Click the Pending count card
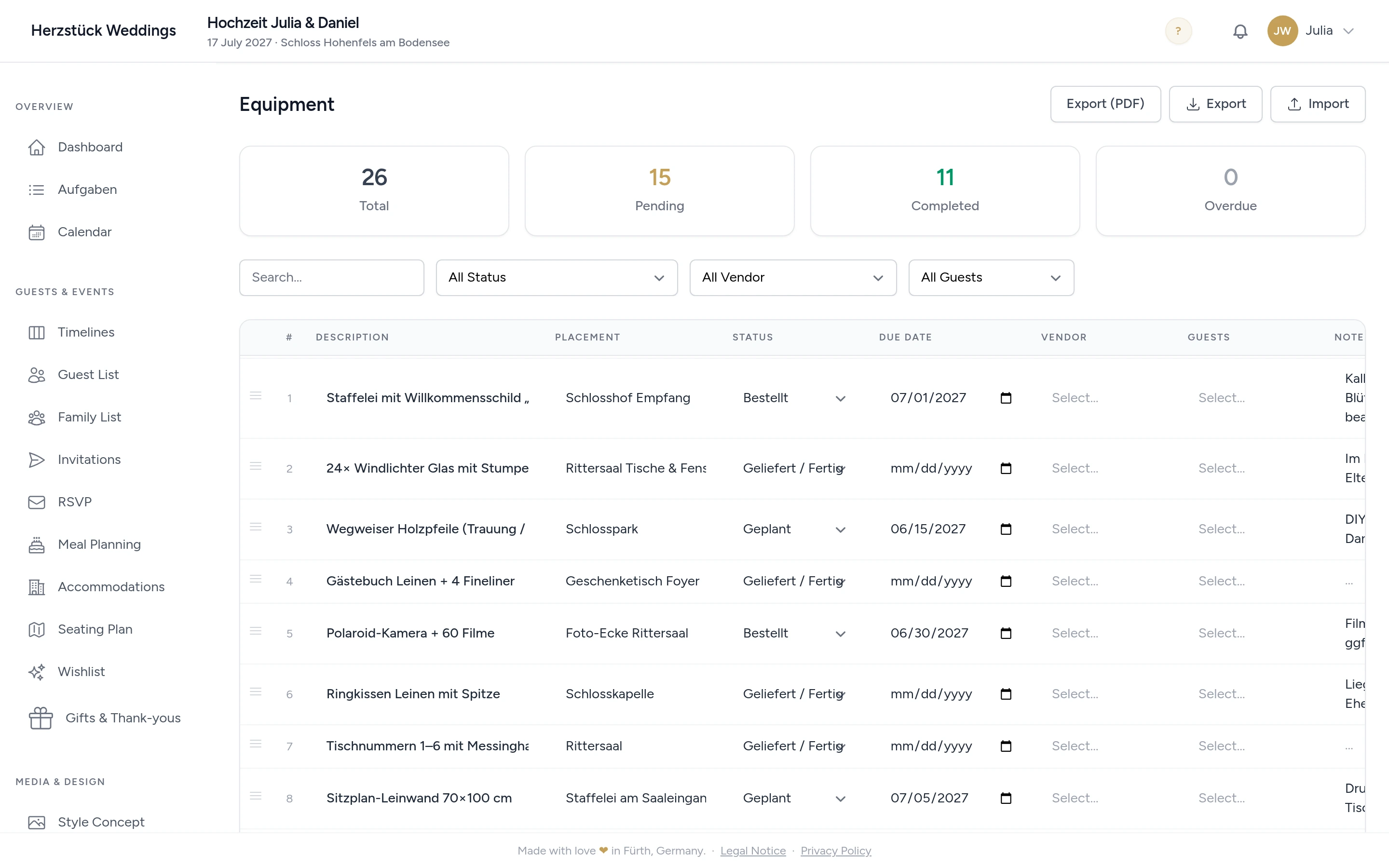The width and height of the screenshot is (1389, 868). tap(659, 190)
